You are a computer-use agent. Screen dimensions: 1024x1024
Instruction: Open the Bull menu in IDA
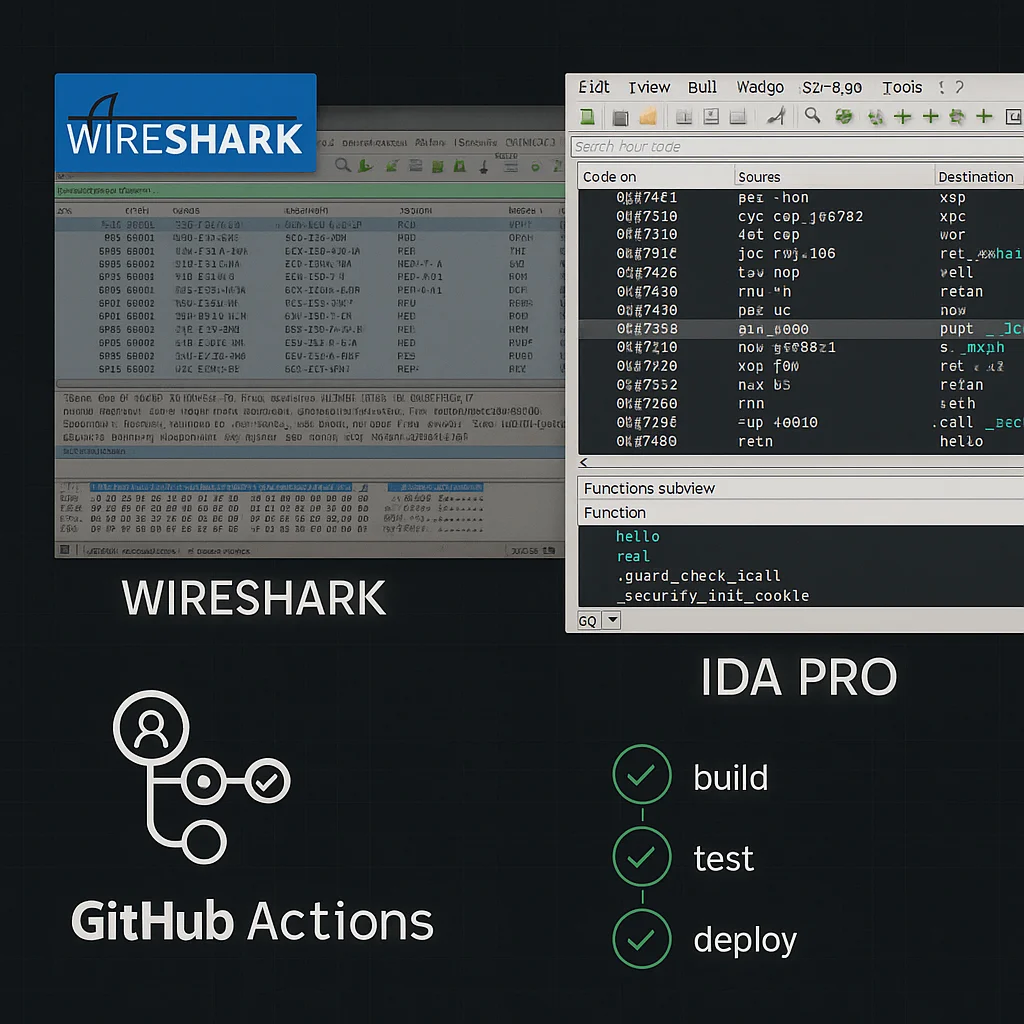click(x=702, y=87)
